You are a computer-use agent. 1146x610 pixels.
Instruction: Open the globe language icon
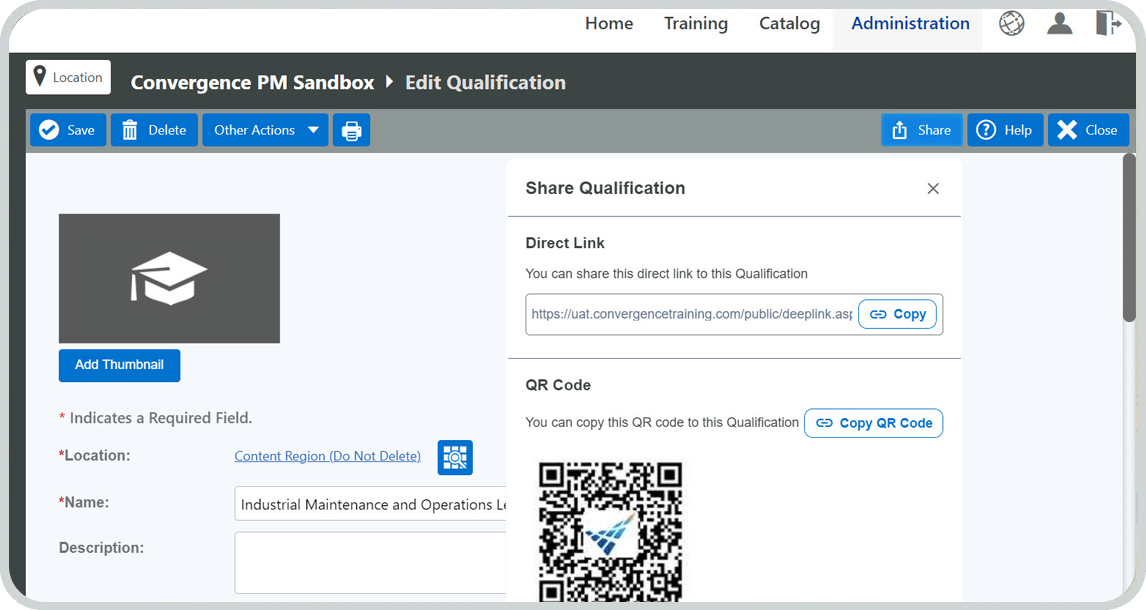[1011, 23]
